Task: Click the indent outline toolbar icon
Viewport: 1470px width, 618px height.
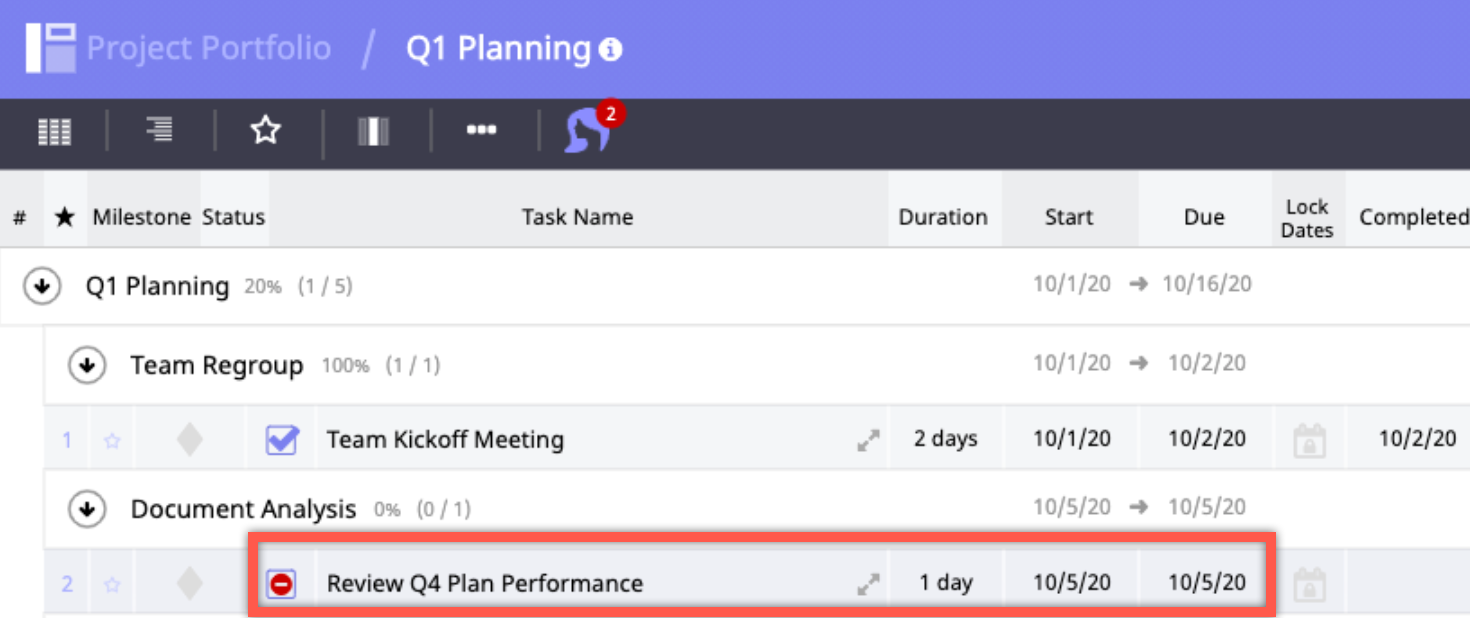Action: (x=159, y=130)
